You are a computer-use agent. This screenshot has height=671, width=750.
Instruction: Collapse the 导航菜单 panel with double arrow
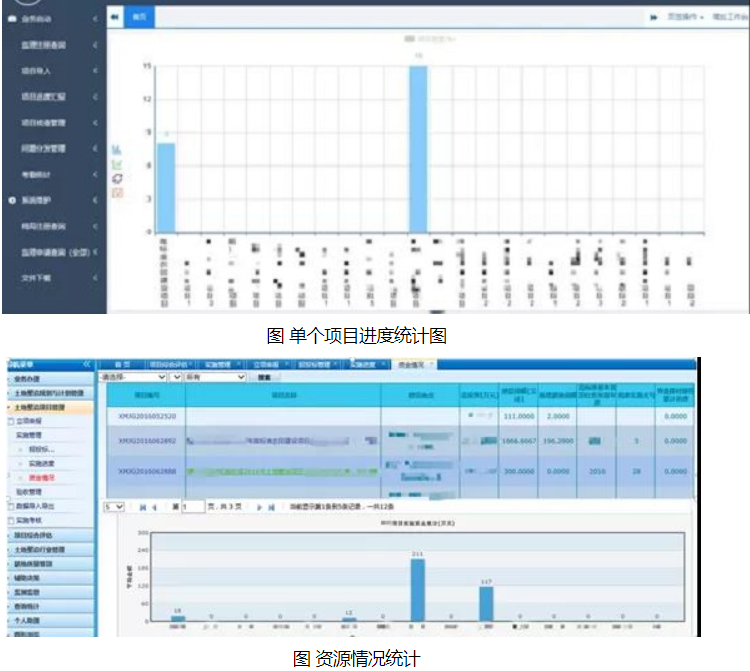pos(87,364)
